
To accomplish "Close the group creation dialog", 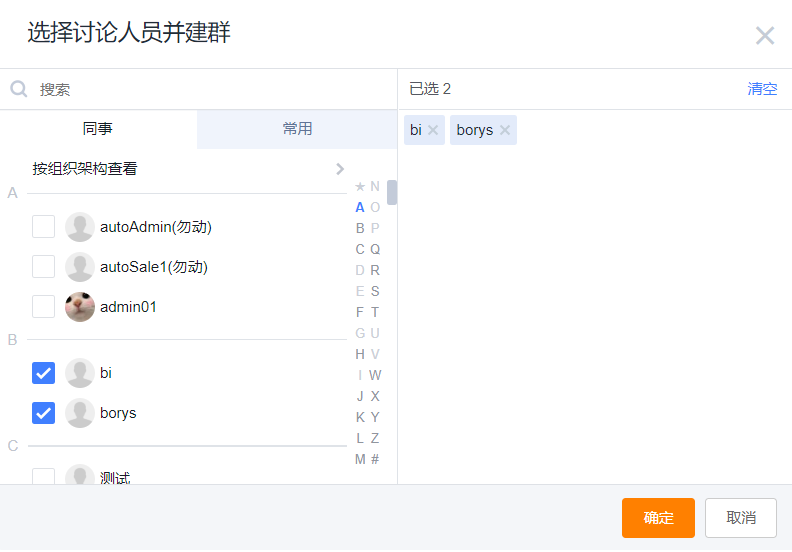I will [x=765, y=35].
